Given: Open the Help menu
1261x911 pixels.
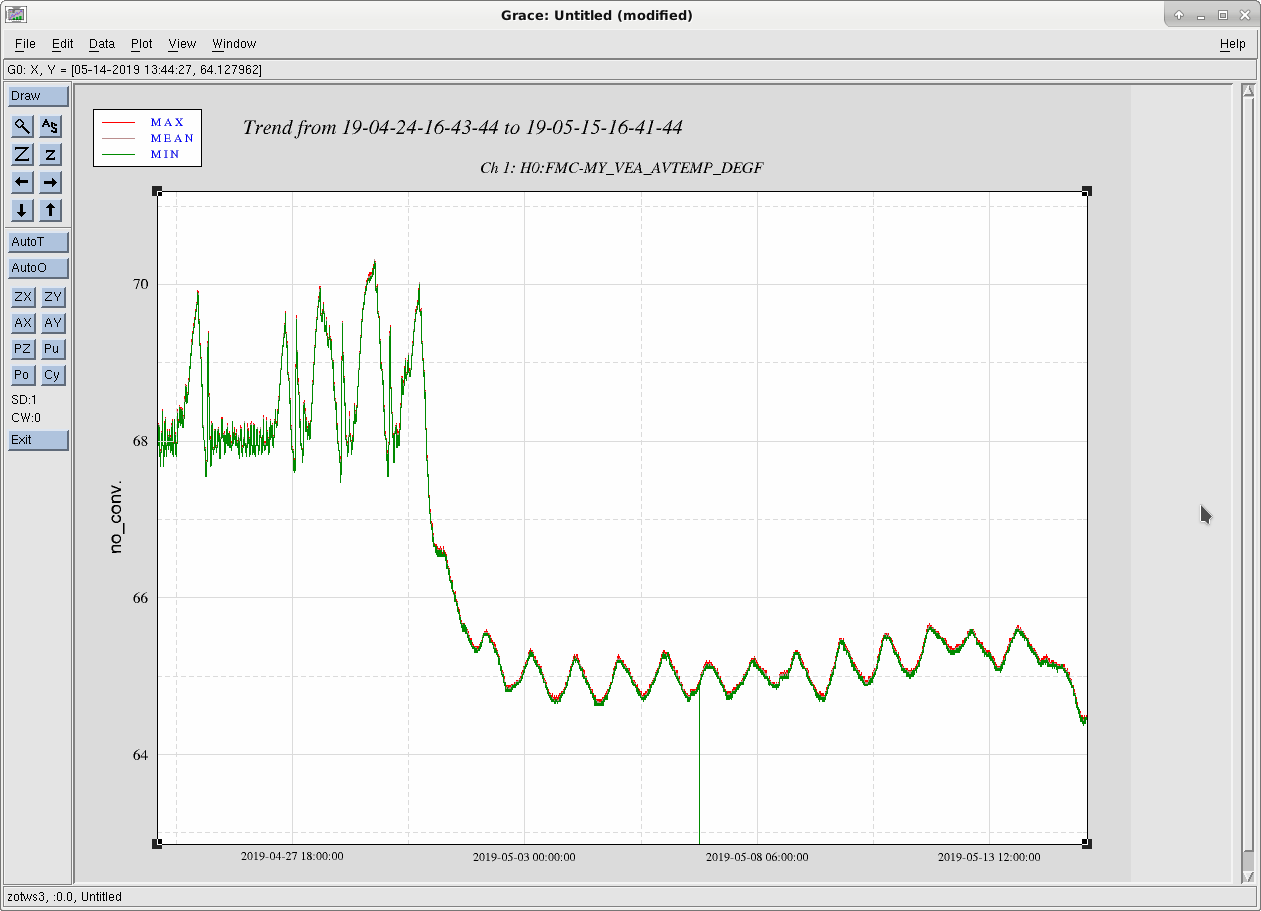Looking at the screenshot, I should [x=1233, y=44].
